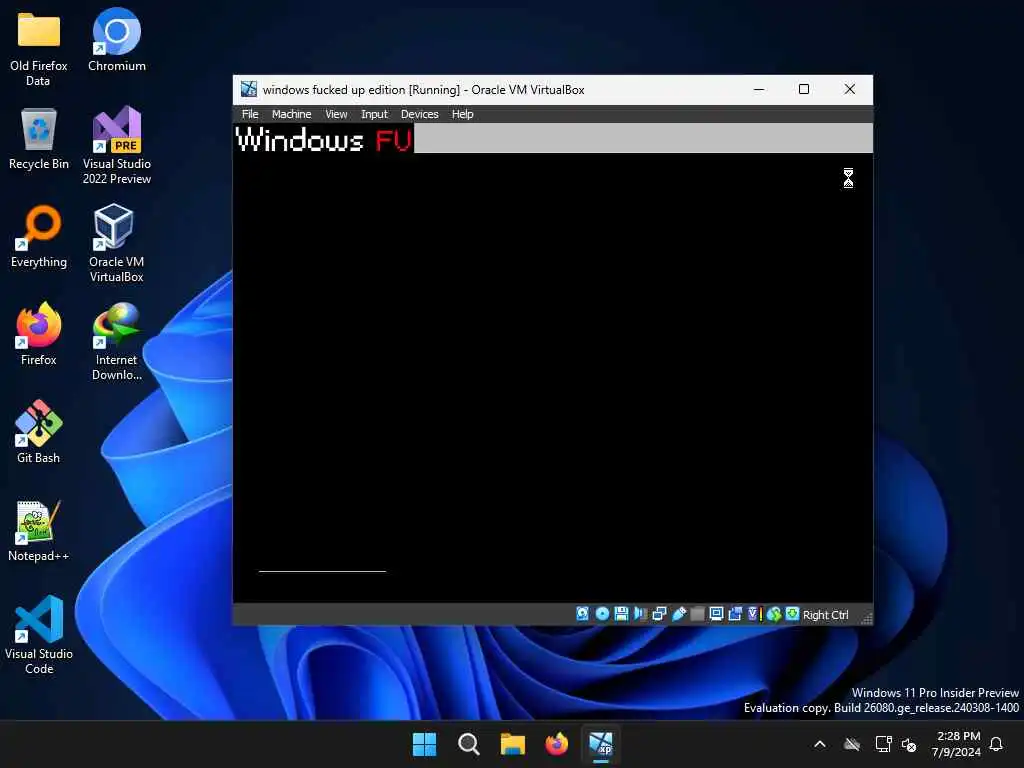Image resolution: width=1024 pixels, height=768 pixels.
Task: Open the Help menu
Action: coord(462,114)
